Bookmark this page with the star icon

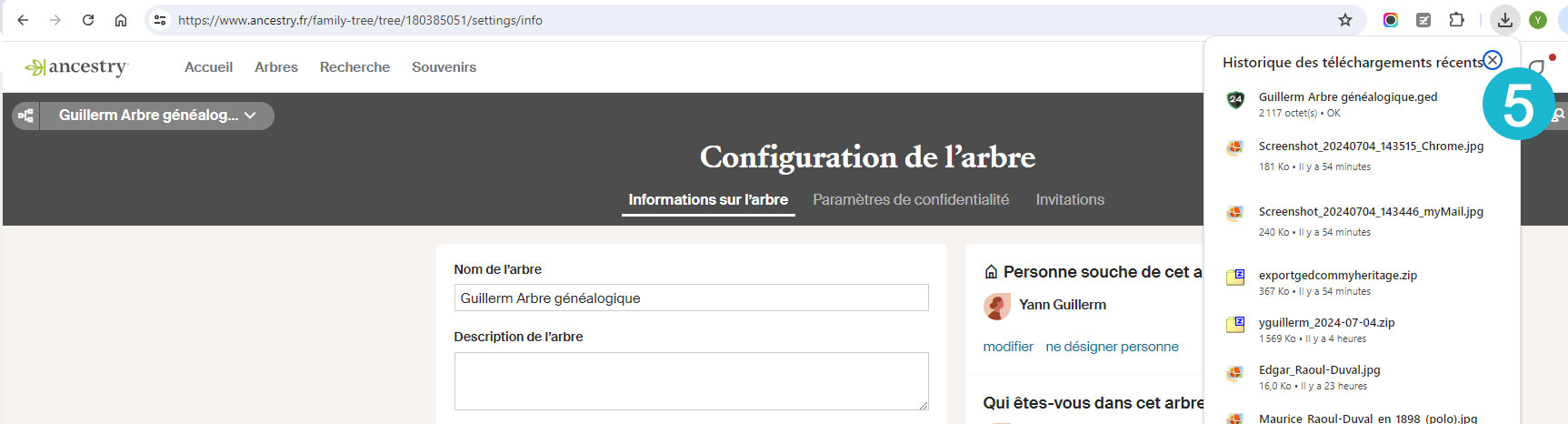1345,20
